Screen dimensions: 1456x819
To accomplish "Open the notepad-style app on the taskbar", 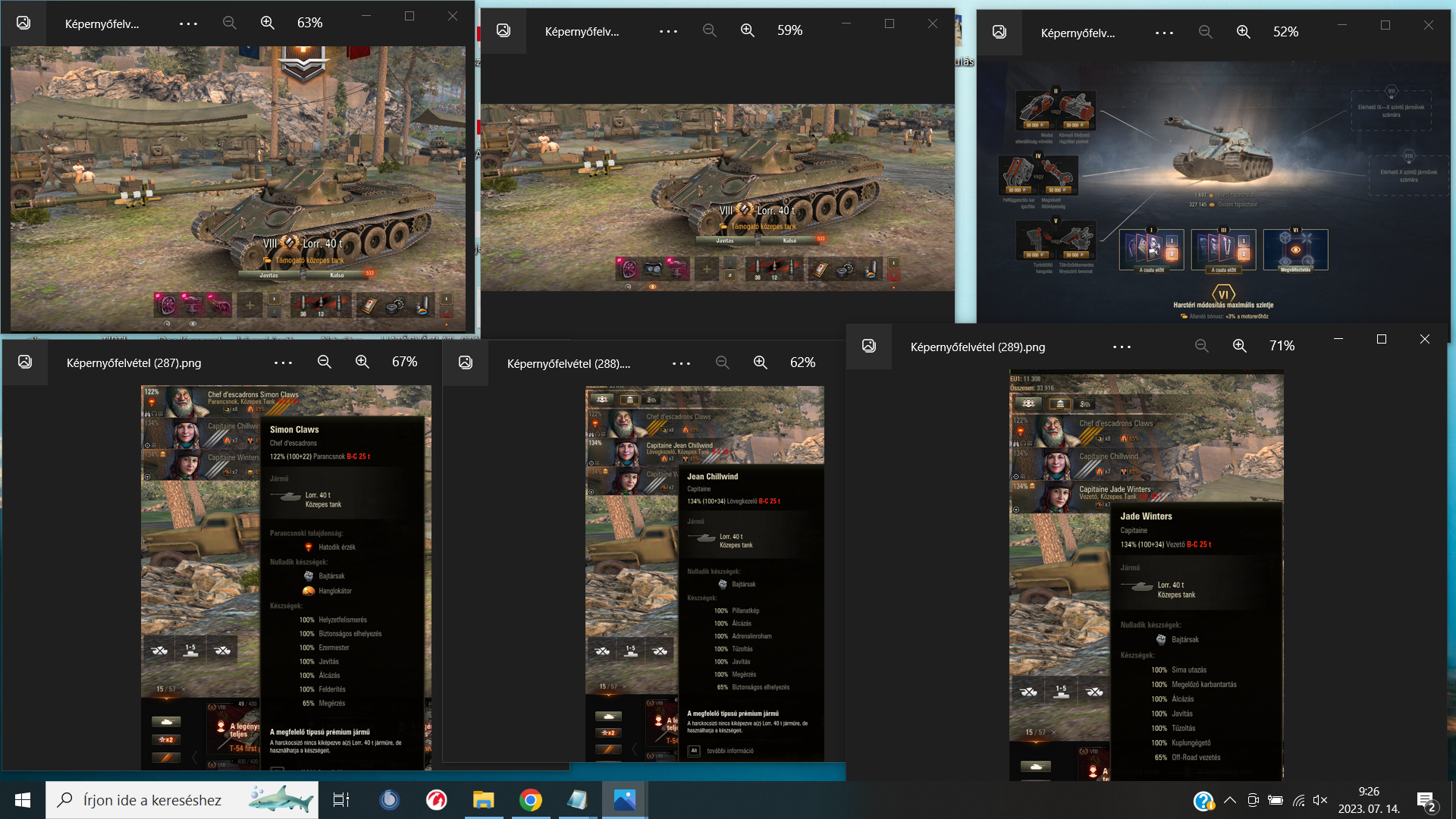I will [577, 800].
